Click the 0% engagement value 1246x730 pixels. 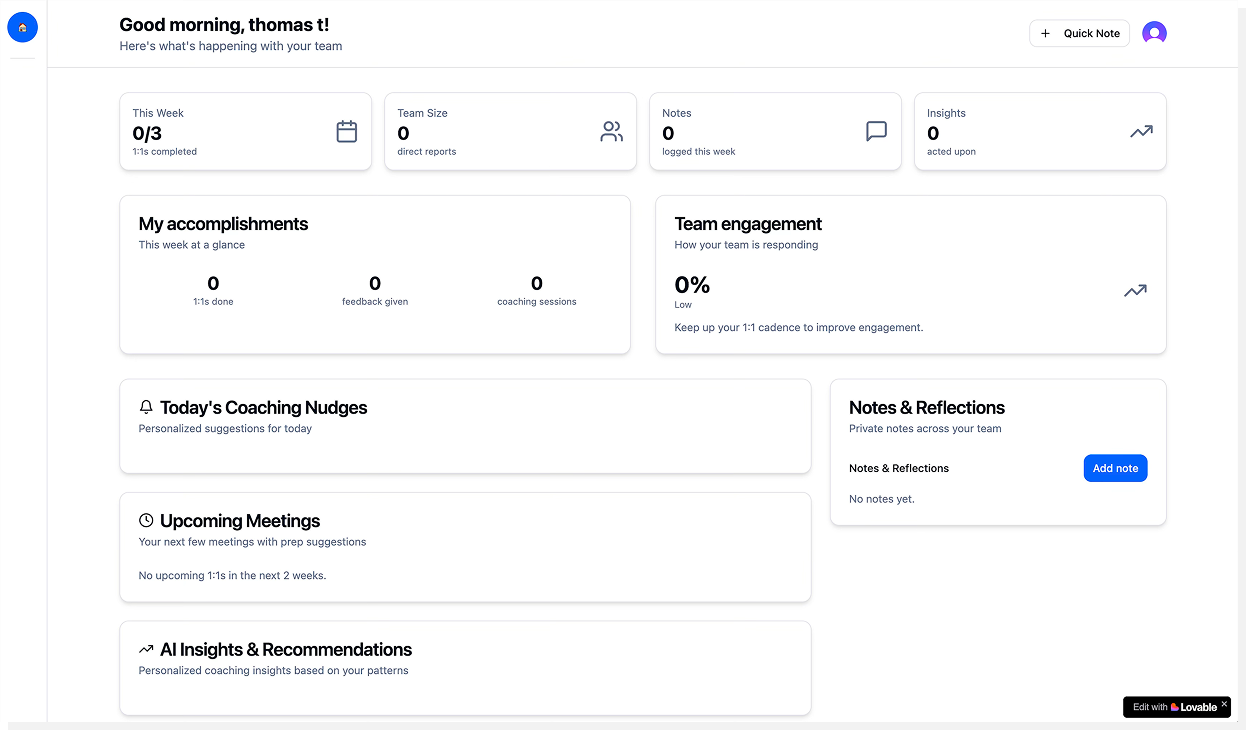click(x=692, y=285)
